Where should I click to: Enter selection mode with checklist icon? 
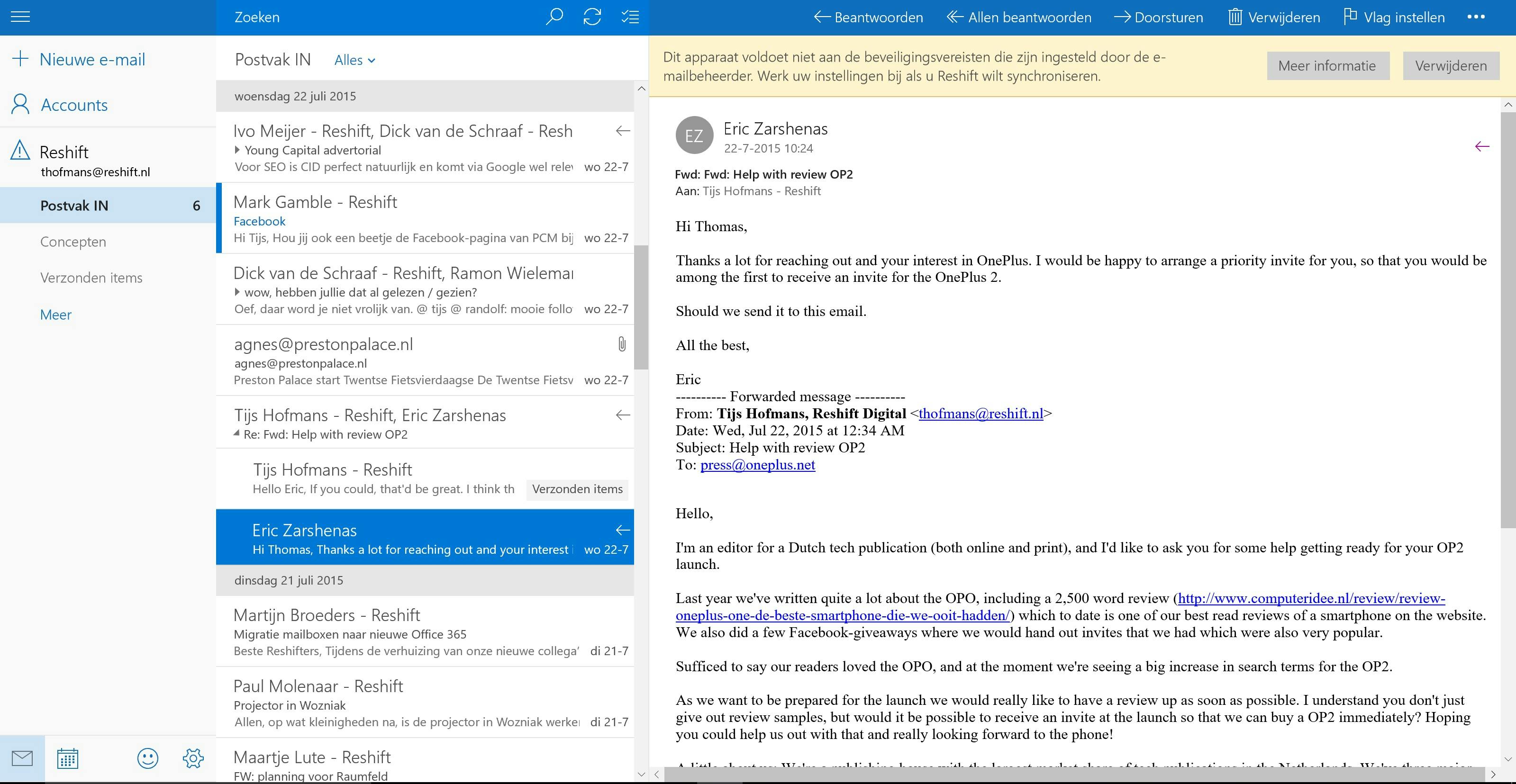click(x=630, y=17)
